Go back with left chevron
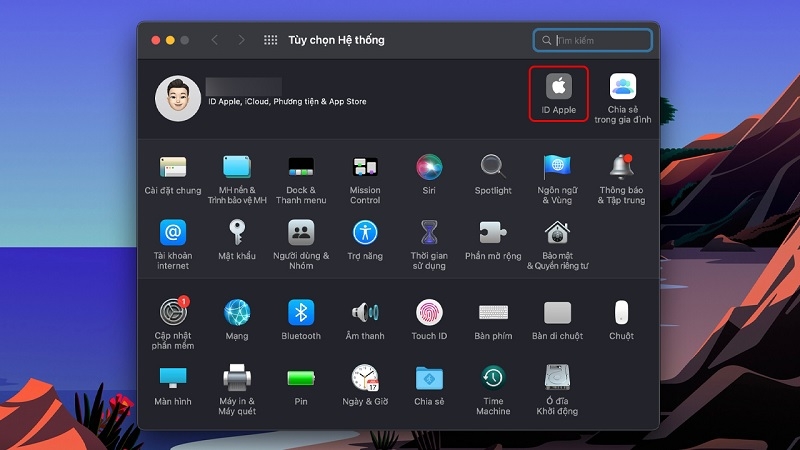Screen dimensions: 800x450 tap(215, 40)
